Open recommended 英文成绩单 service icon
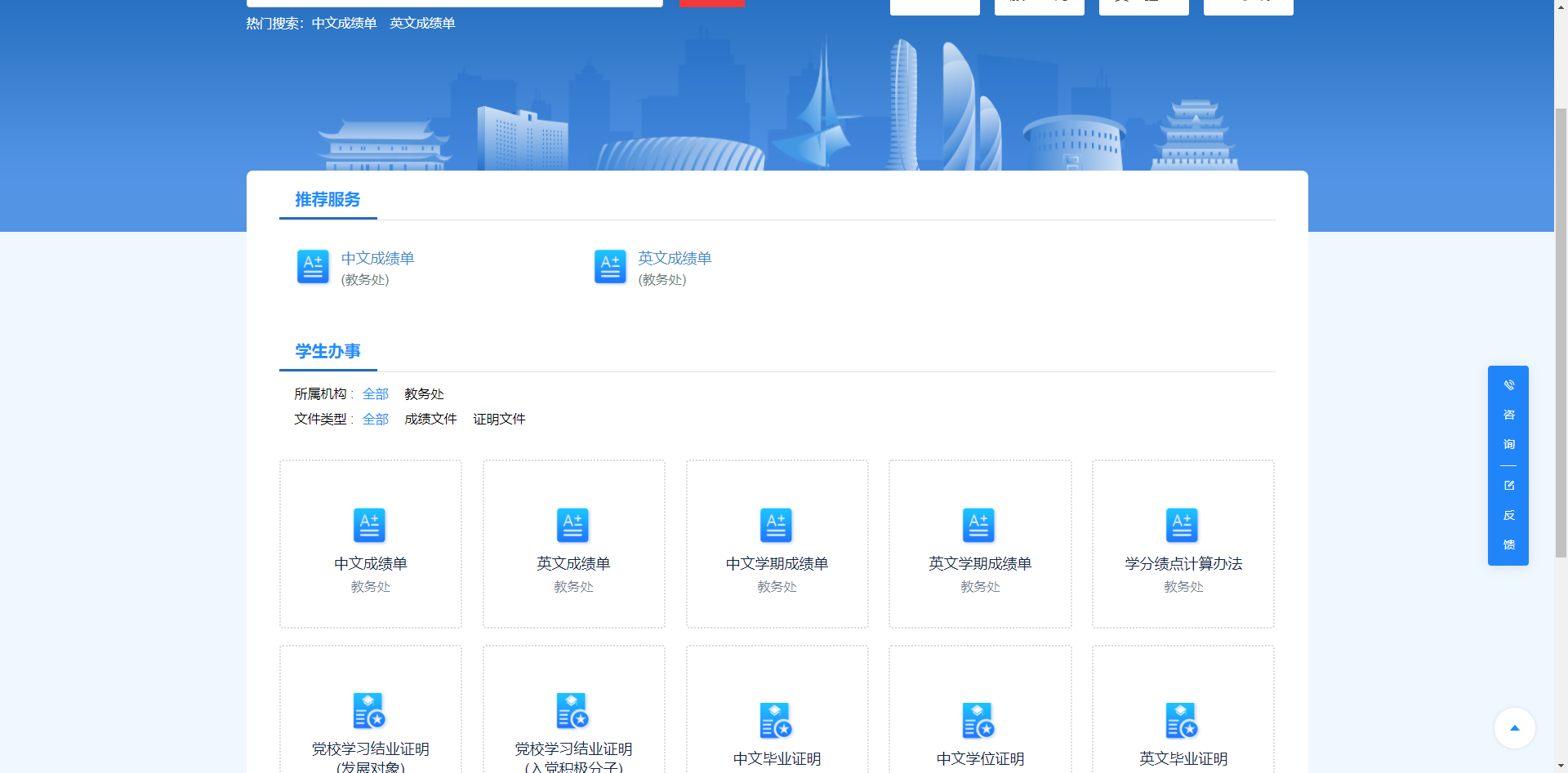The height and width of the screenshot is (773, 1568). (610, 267)
